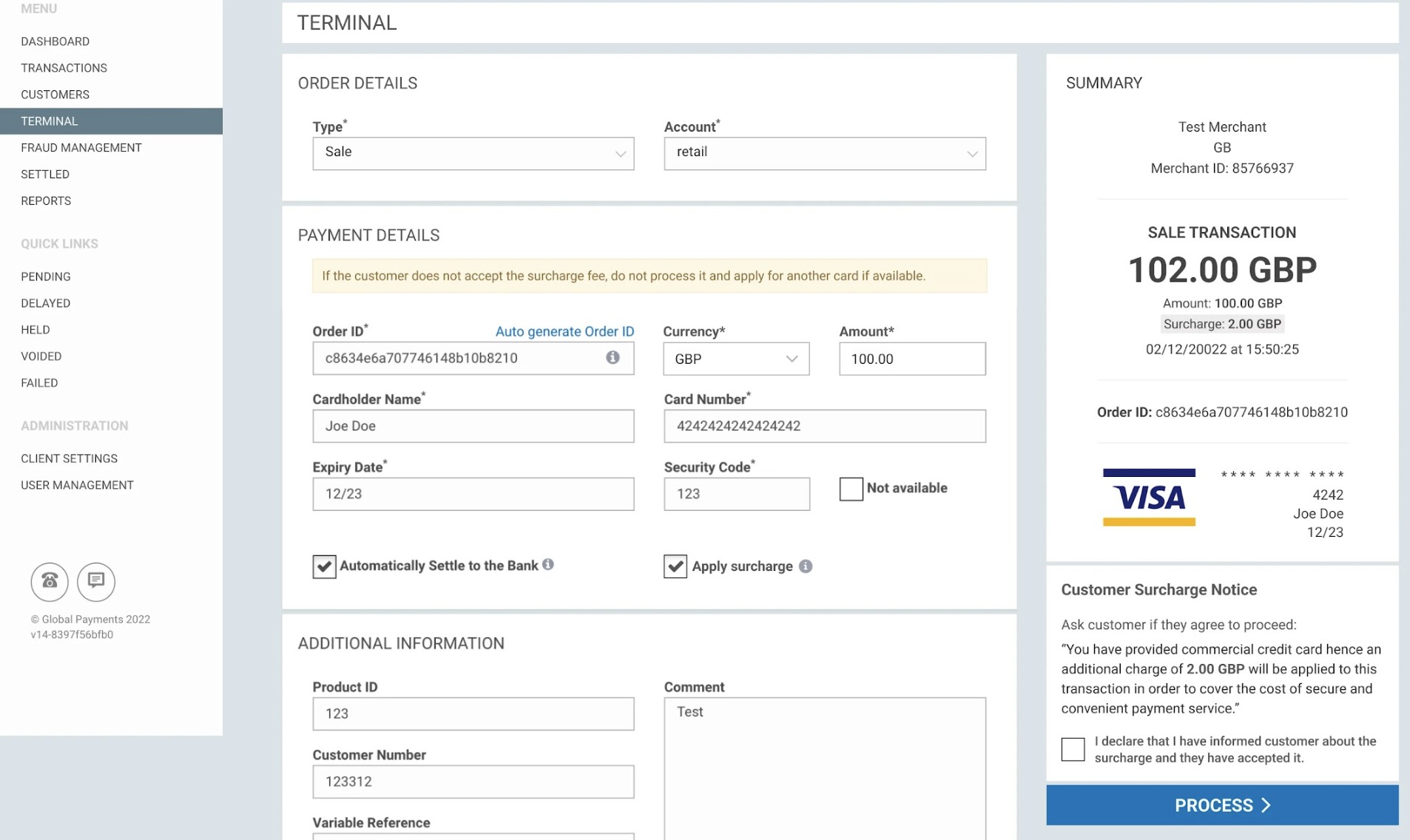Viewport: 1410px width, 840px height.
Task: Select the Cardholder Name text field
Action: click(x=473, y=426)
